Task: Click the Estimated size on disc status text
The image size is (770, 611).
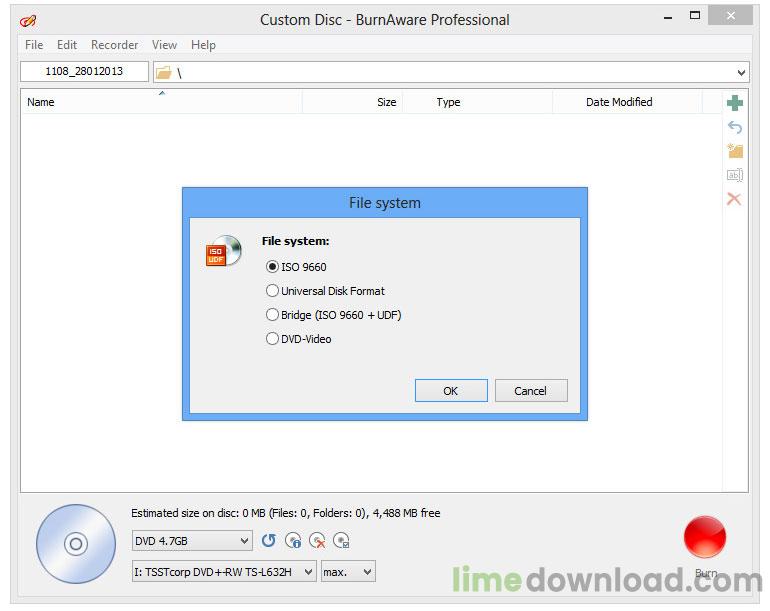Action: [x=285, y=513]
